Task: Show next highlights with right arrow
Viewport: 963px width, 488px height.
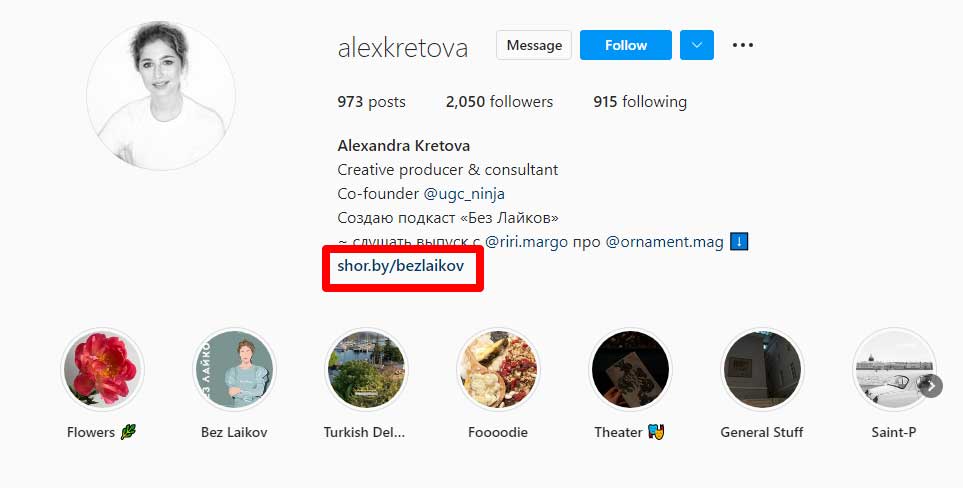Action: tap(931, 386)
